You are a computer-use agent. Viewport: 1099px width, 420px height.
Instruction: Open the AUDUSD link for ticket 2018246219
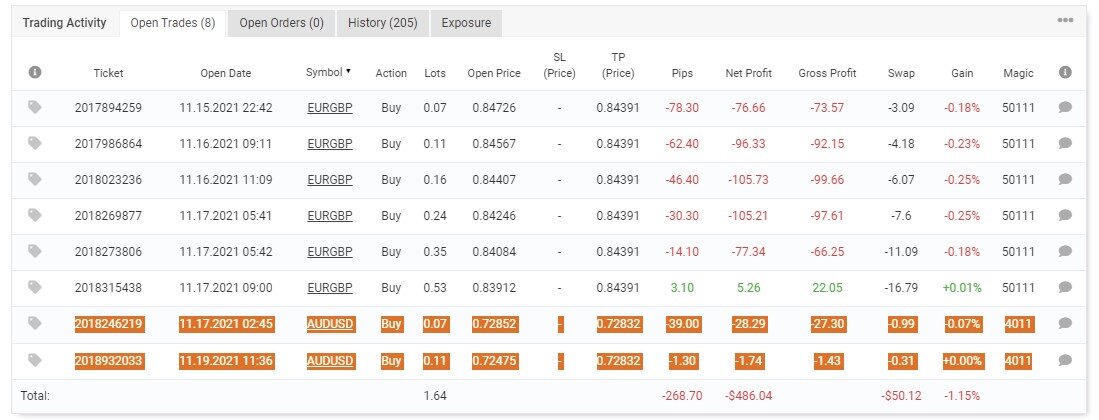point(331,324)
